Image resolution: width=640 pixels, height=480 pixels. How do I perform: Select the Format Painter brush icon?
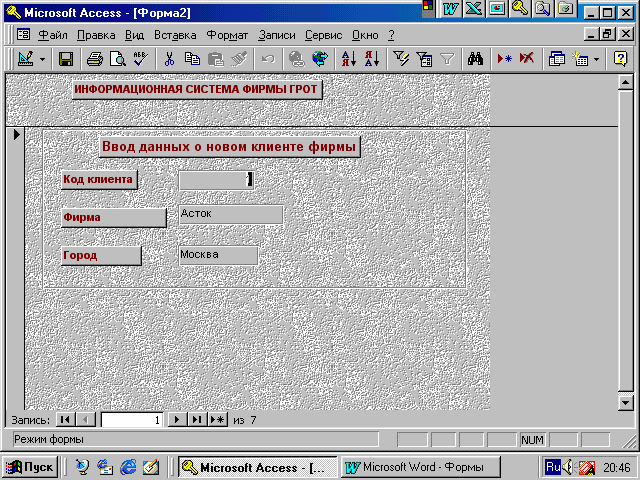239,59
